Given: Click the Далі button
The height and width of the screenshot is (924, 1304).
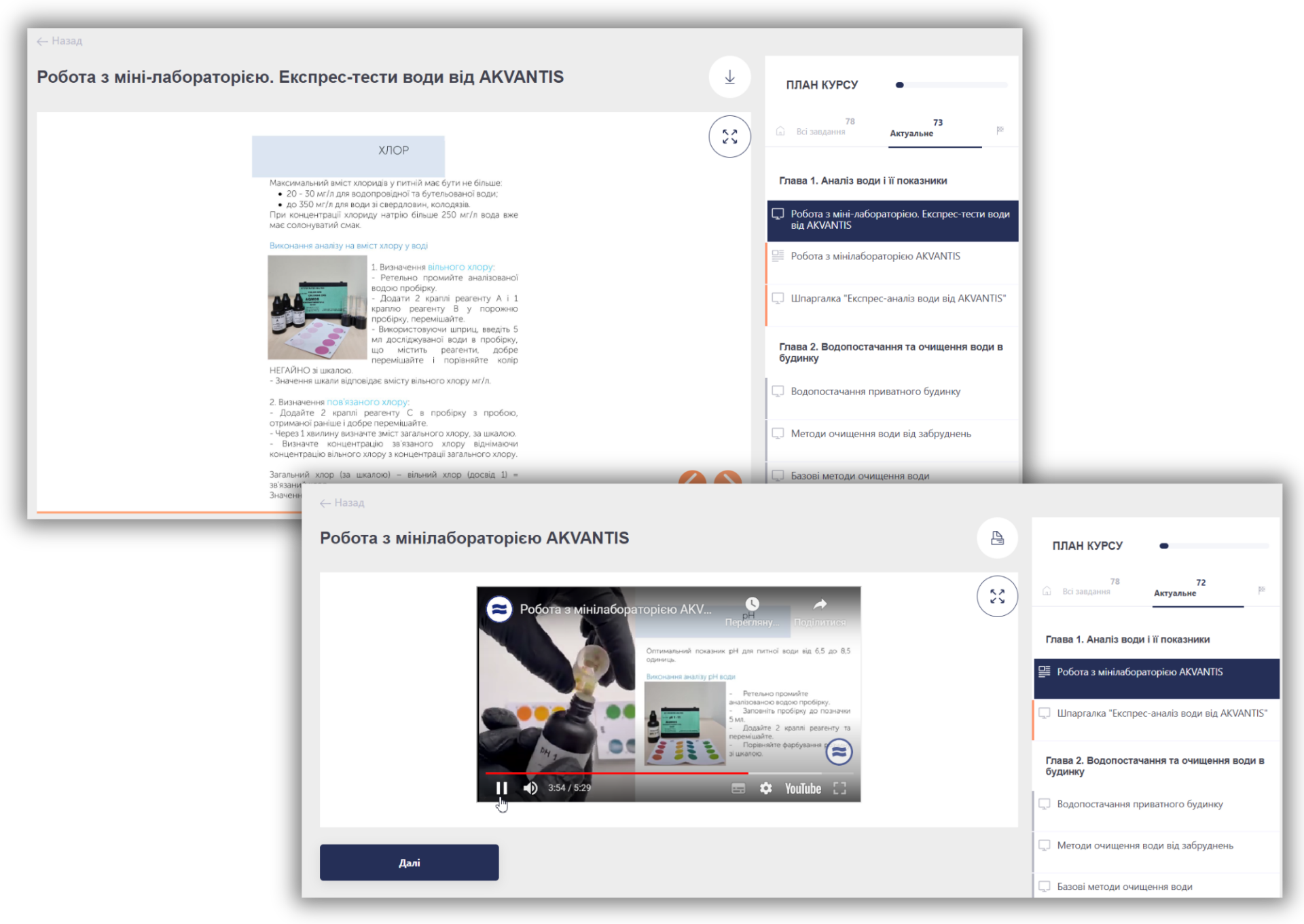Looking at the screenshot, I should (x=410, y=862).
